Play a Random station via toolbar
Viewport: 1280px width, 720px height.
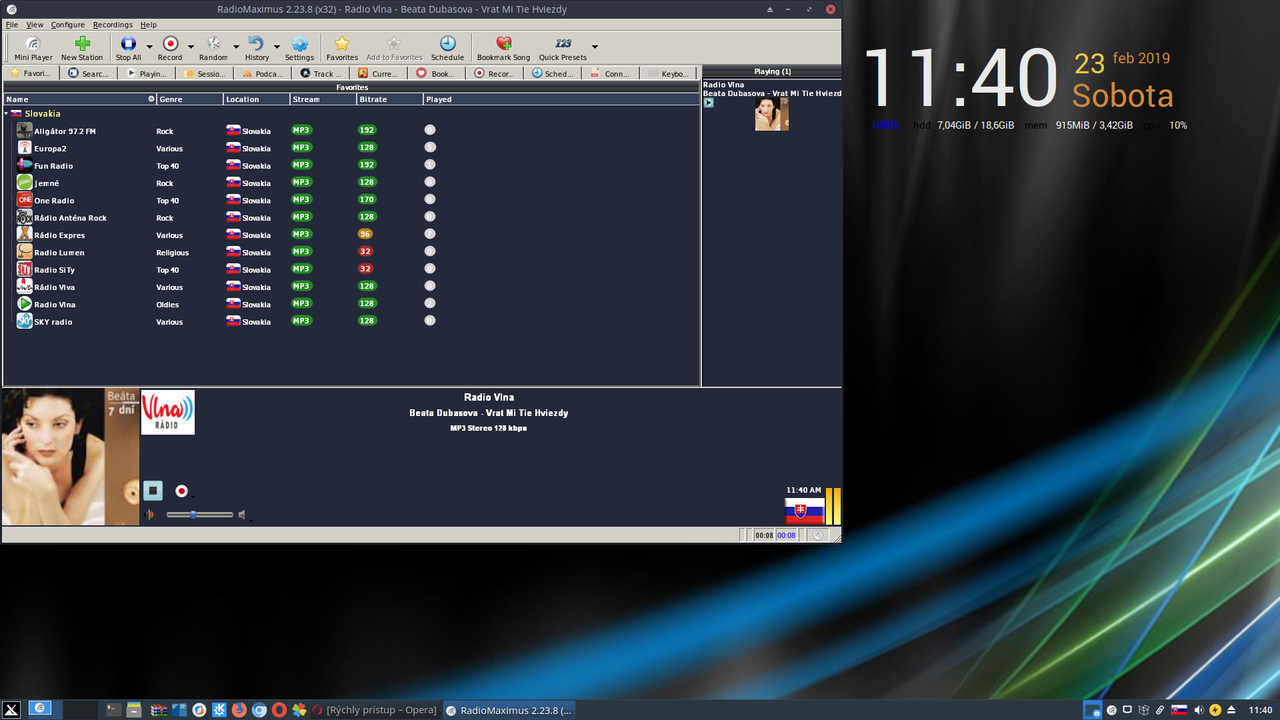coord(213,48)
